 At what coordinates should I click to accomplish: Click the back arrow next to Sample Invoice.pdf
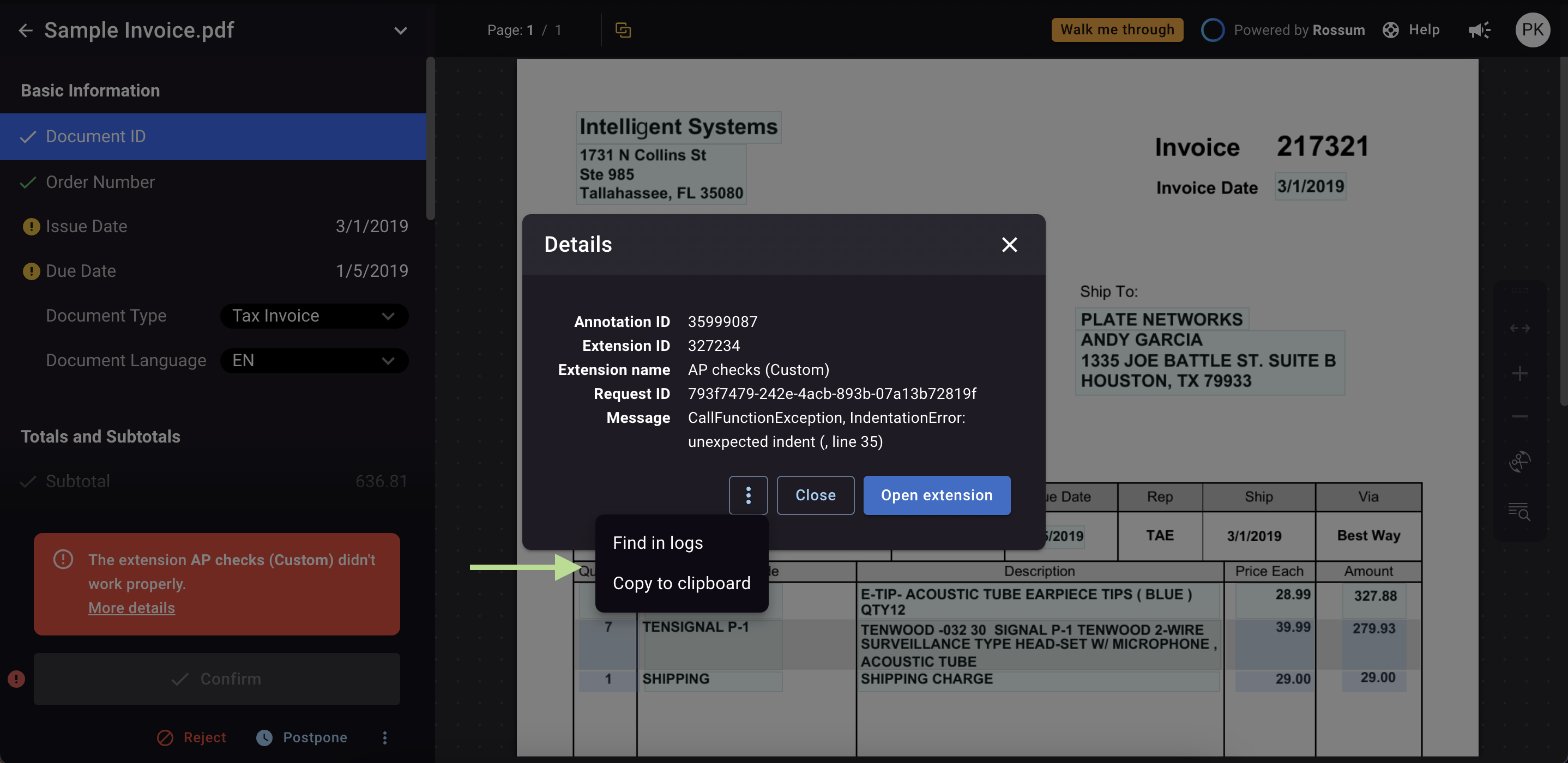pos(26,30)
